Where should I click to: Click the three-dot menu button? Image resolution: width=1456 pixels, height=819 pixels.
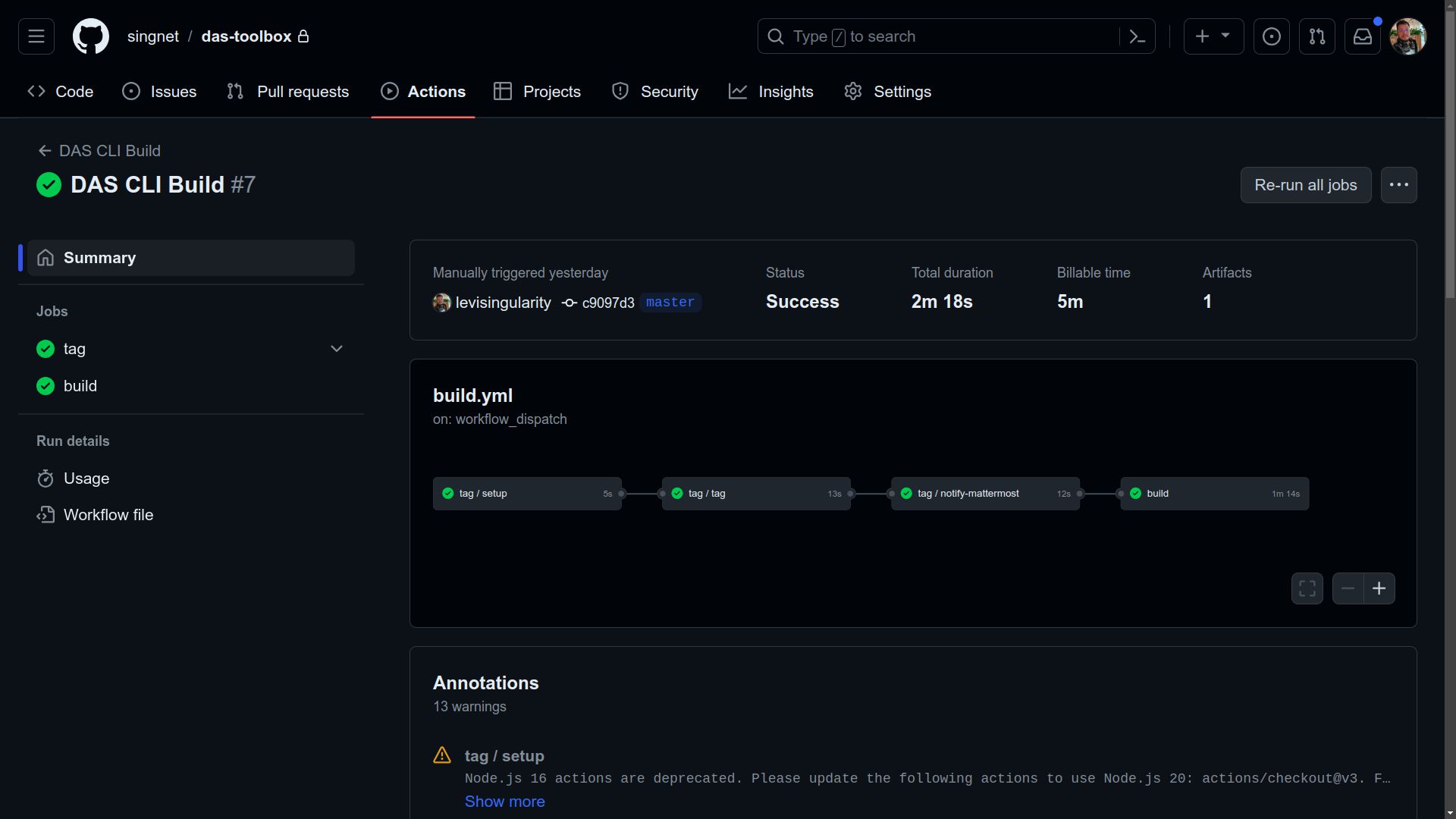click(x=1399, y=185)
